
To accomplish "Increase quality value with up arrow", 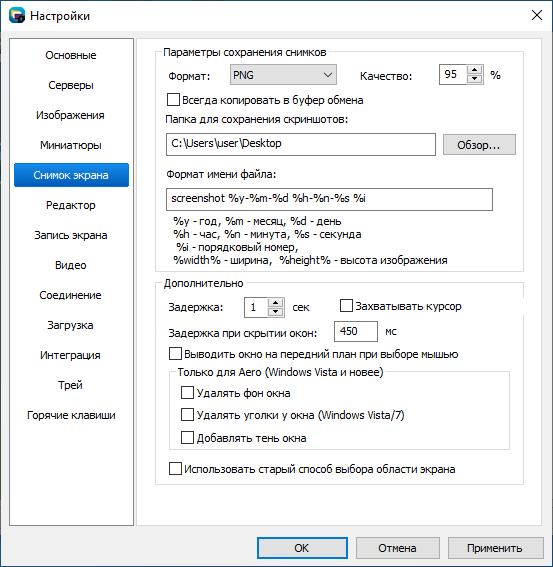I will tap(475, 70).
